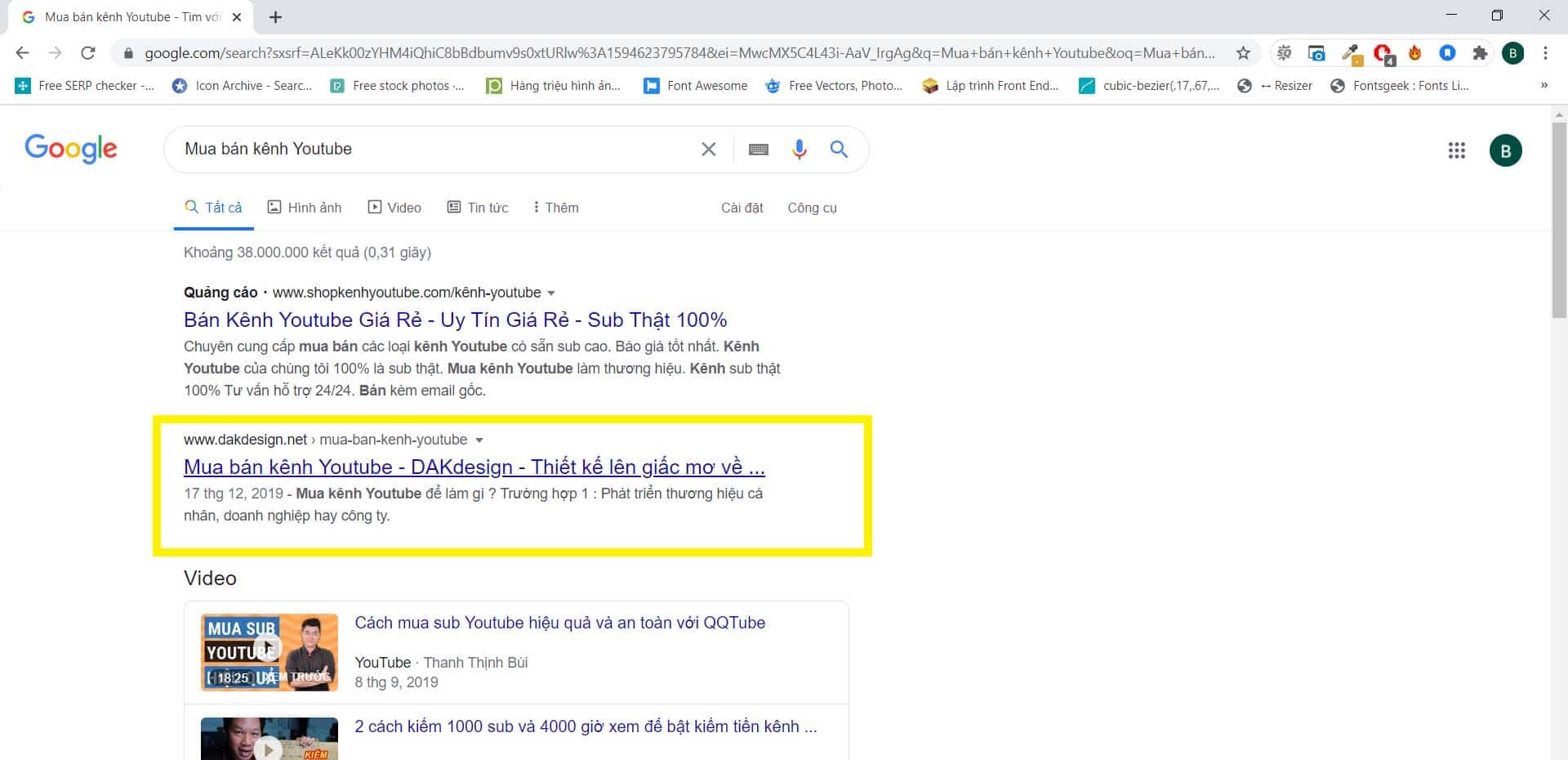The width and height of the screenshot is (1568, 760).
Task: Open a new browser tab
Action: point(275,17)
